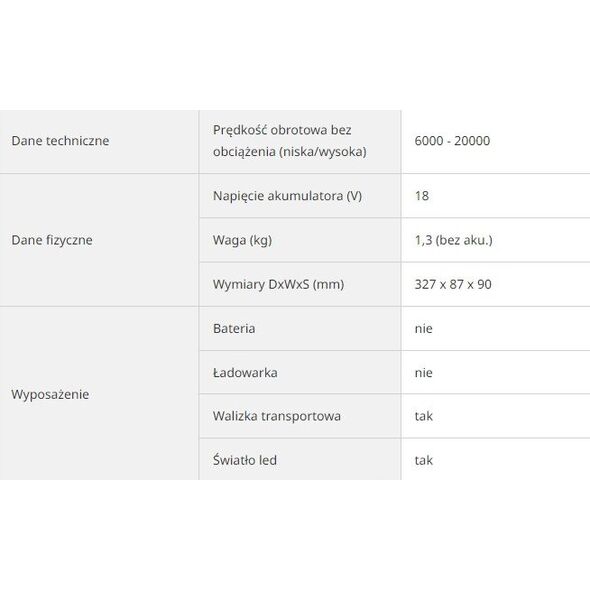The image size is (590, 590).
Task: Select the tak value for Światło led
Action: tap(423, 460)
